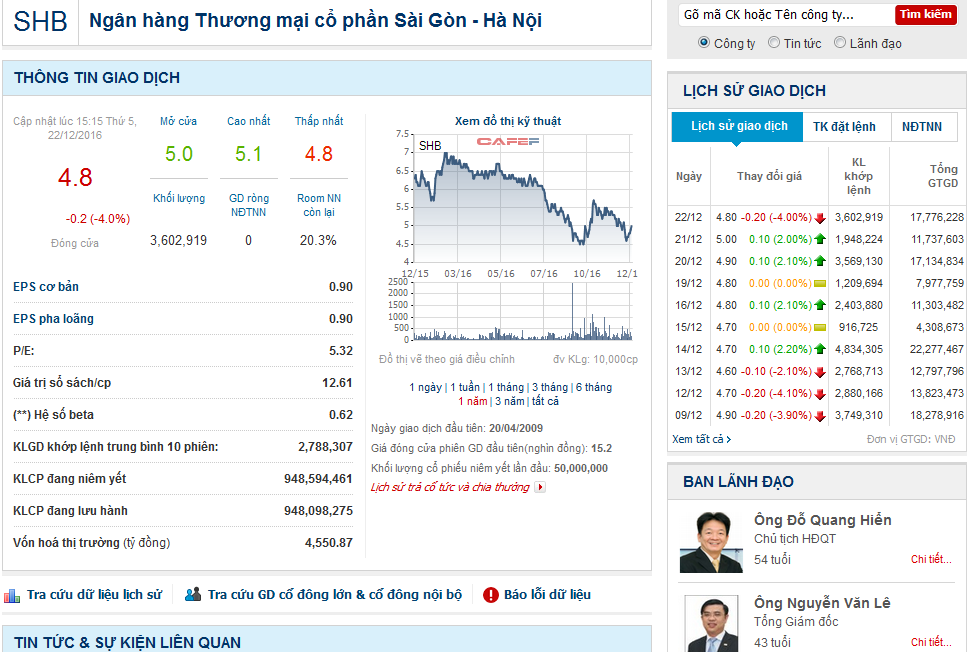Click the chevron next to Xem tất cả
The image size is (967, 652).
tap(729, 439)
